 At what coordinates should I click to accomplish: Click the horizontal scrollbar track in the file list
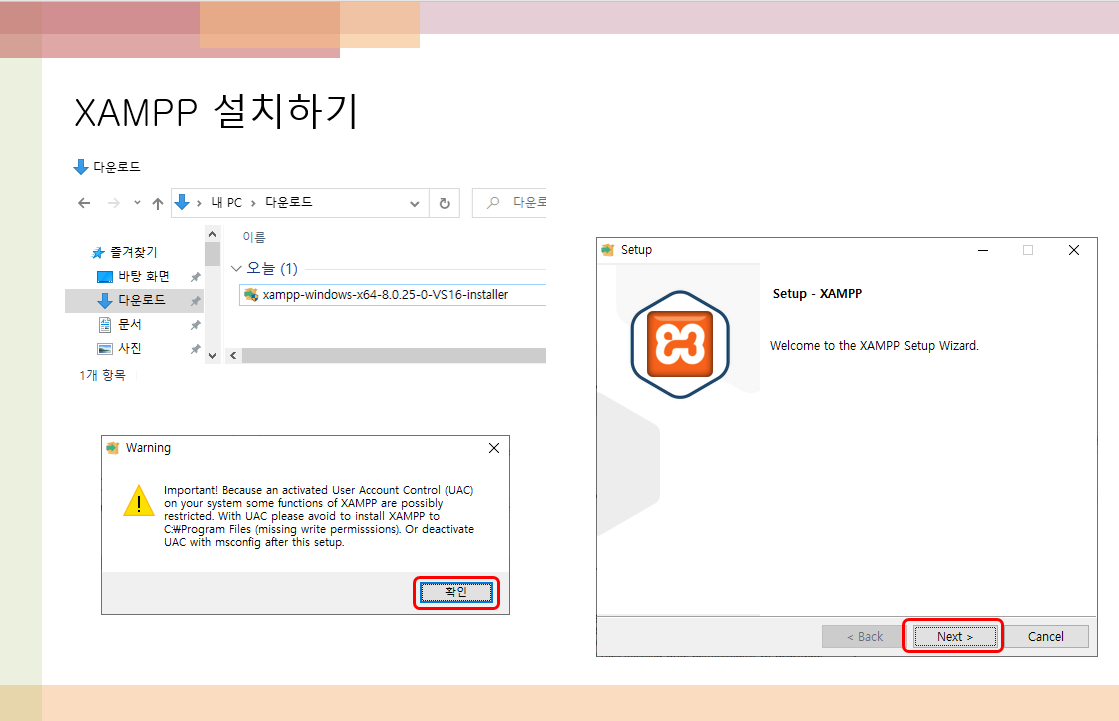coord(394,356)
